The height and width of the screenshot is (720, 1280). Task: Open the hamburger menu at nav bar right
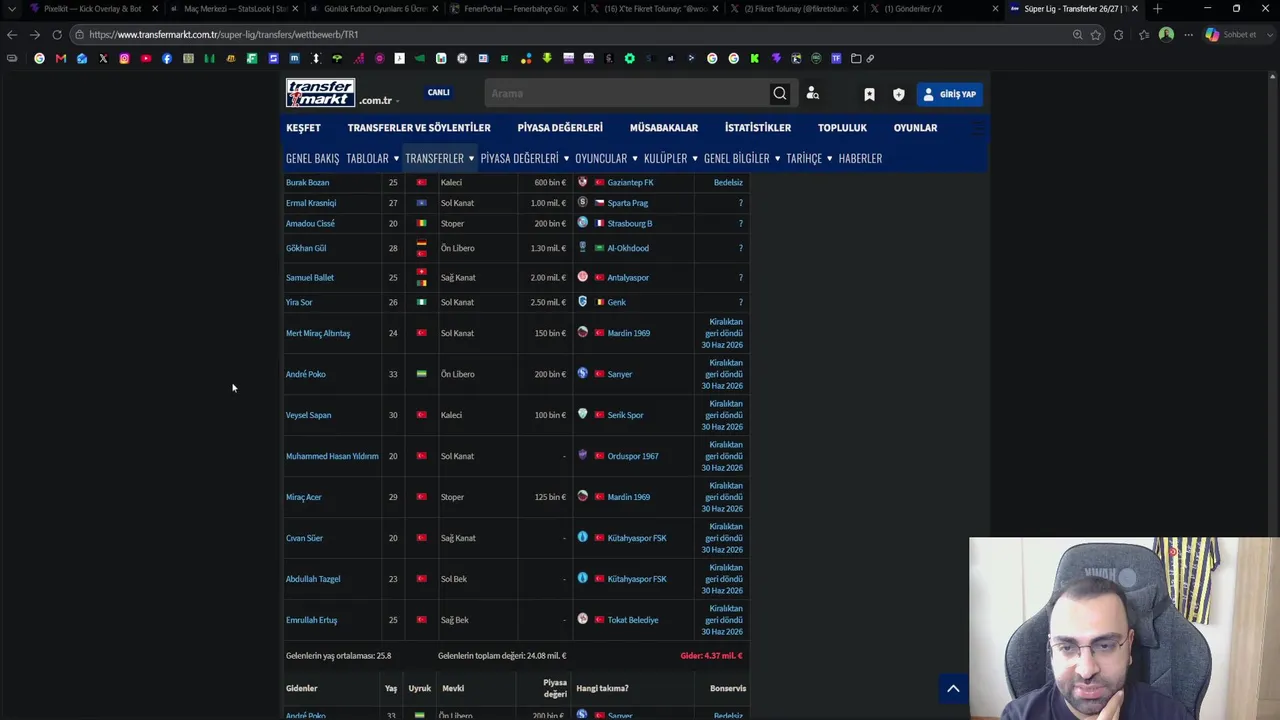point(978,128)
